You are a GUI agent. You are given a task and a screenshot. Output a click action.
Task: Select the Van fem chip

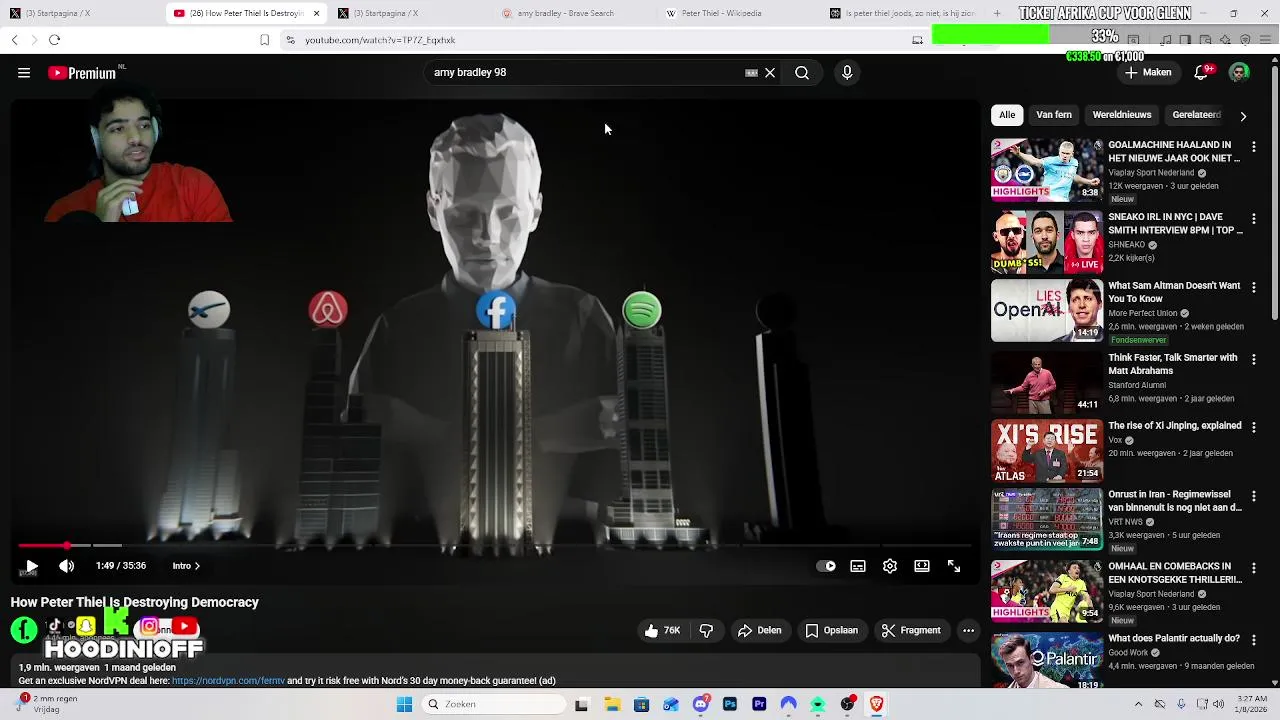(1054, 115)
